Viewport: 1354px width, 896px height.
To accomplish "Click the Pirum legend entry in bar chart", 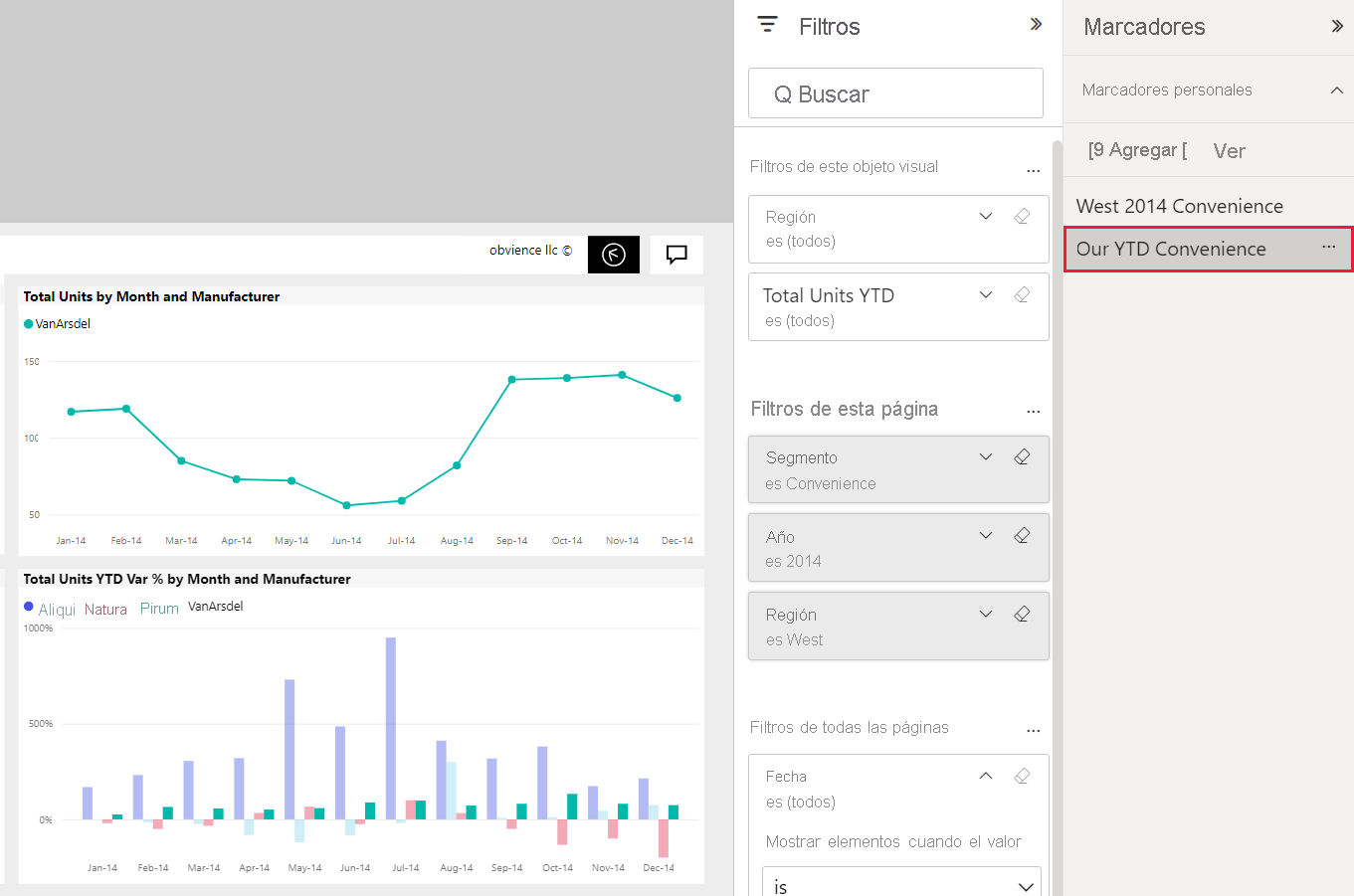I will click(159, 609).
